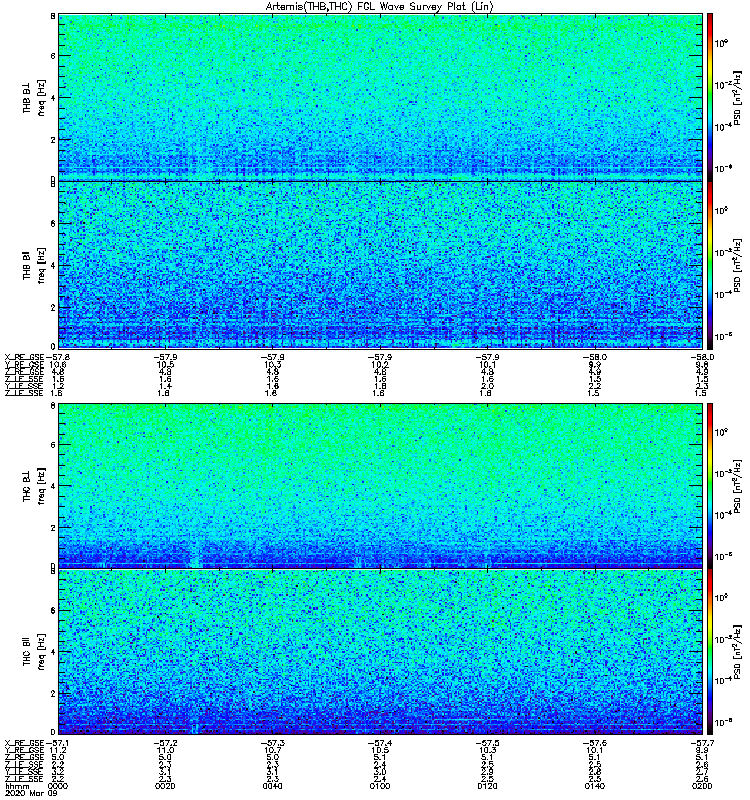Viewport: 750px width, 800px height.
Task: Click the 'THC B∥ freq [Hz]' axis label
Action: [34, 653]
